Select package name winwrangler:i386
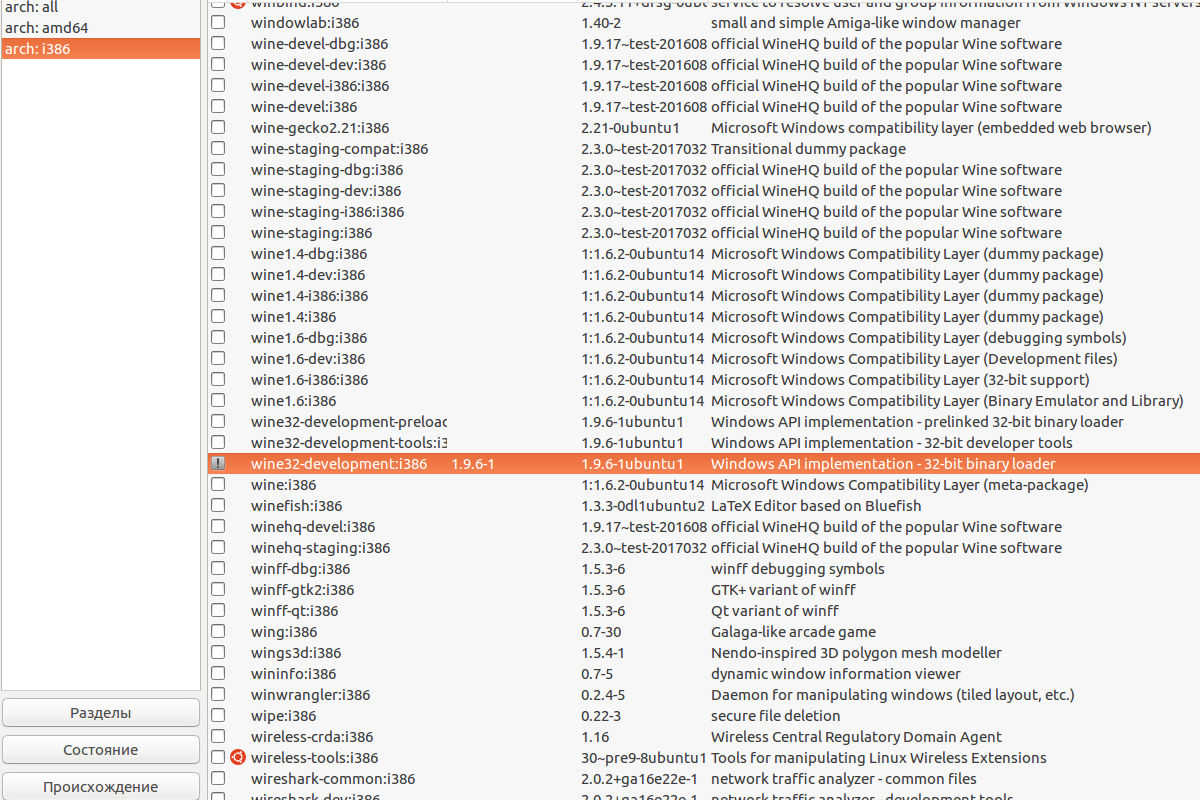This screenshot has width=1200, height=800. pyautogui.click(x=310, y=694)
